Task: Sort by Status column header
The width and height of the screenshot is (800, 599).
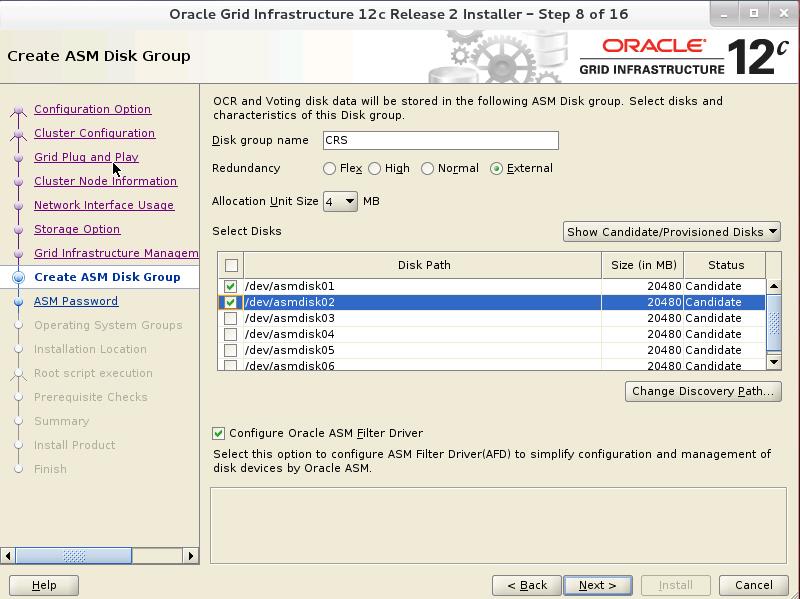Action: click(726, 265)
